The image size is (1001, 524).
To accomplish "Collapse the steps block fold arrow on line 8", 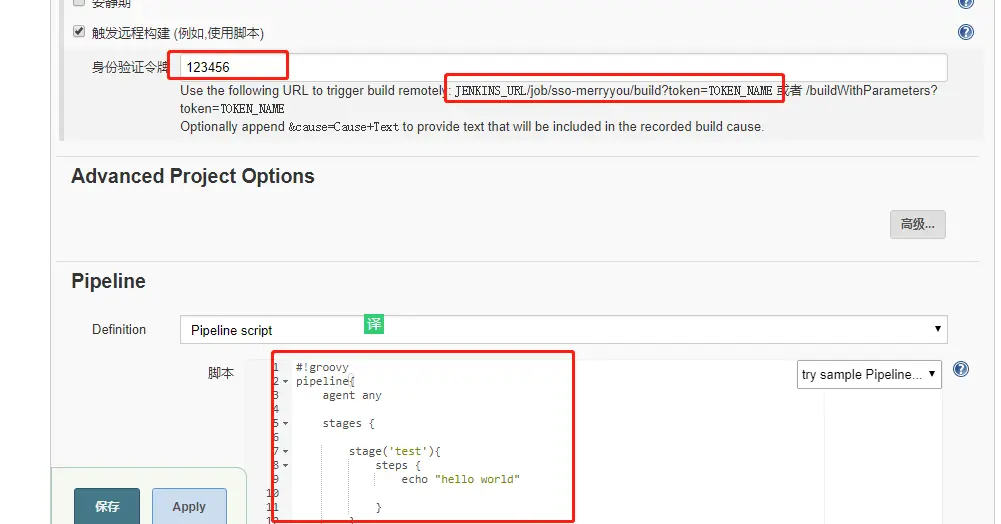I will [x=285, y=466].
